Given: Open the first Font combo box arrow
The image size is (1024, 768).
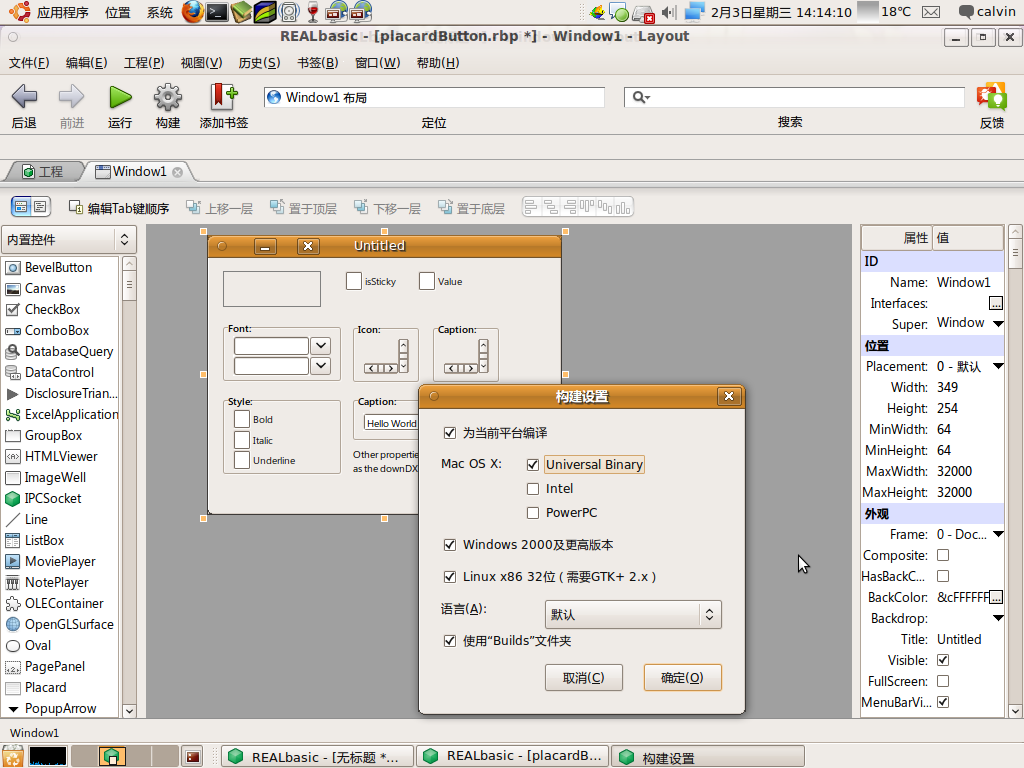Looking at the screenshot, I should (x=321, y=345).
